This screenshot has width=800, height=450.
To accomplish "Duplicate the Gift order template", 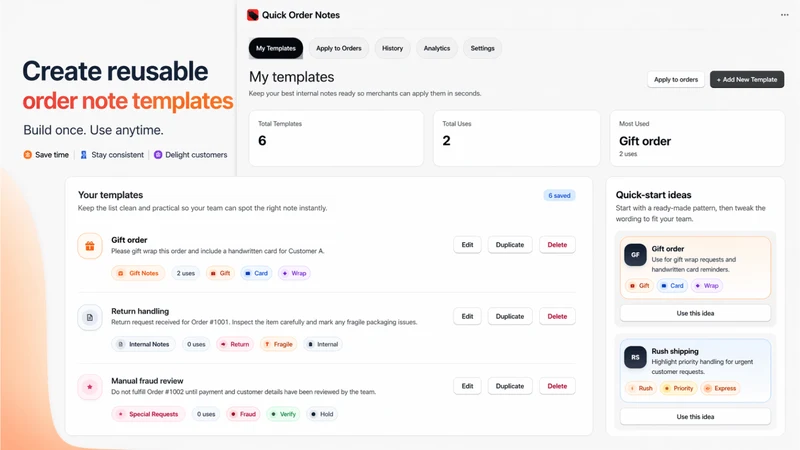I will [510, 245].
